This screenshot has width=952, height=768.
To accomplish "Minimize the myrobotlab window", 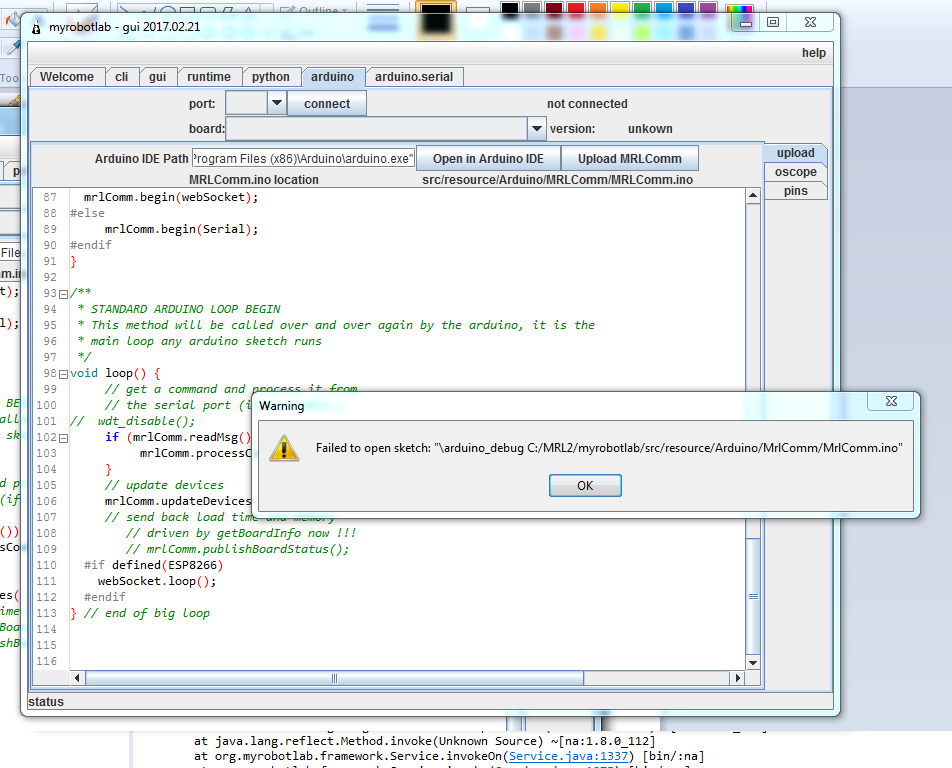I will 746,22.
